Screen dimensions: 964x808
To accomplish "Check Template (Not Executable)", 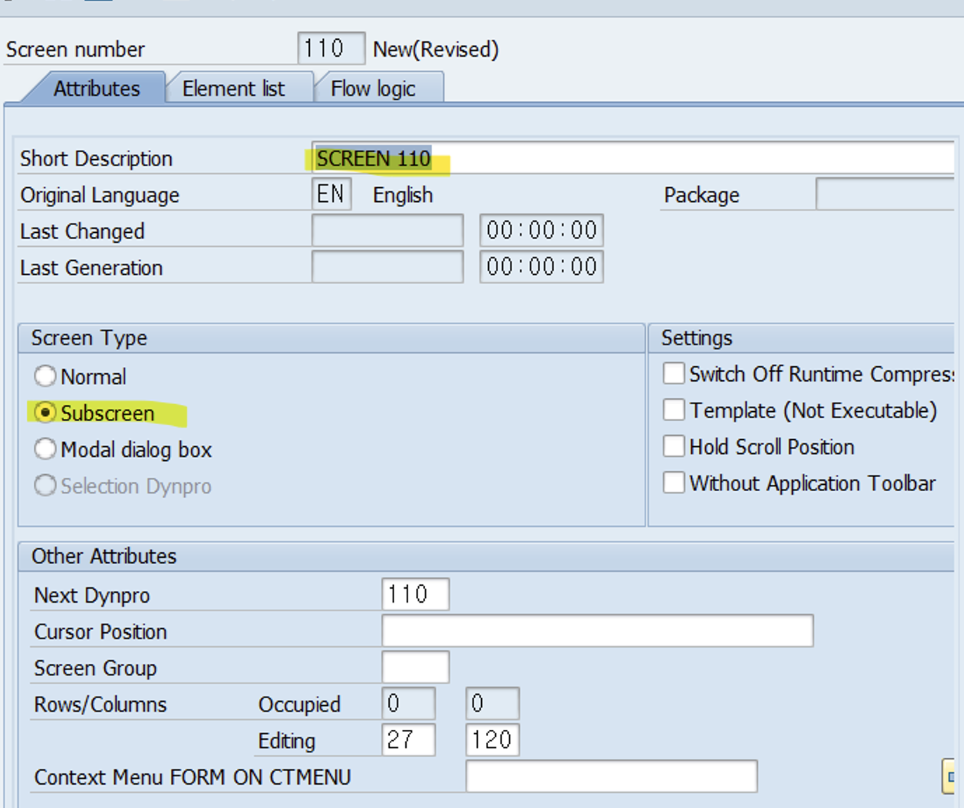I will (x=674, y=410).
